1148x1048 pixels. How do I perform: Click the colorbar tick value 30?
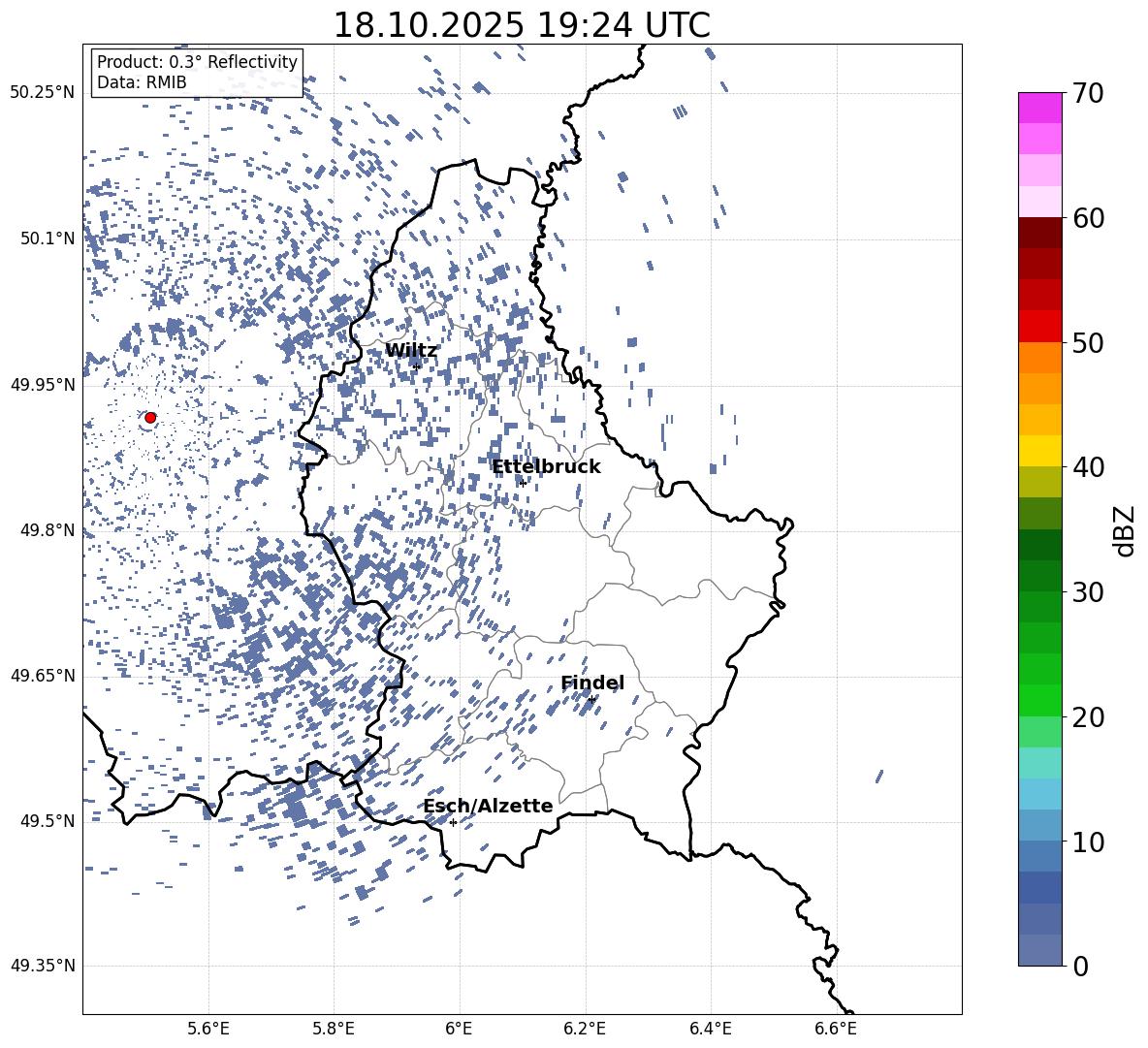1088,592
